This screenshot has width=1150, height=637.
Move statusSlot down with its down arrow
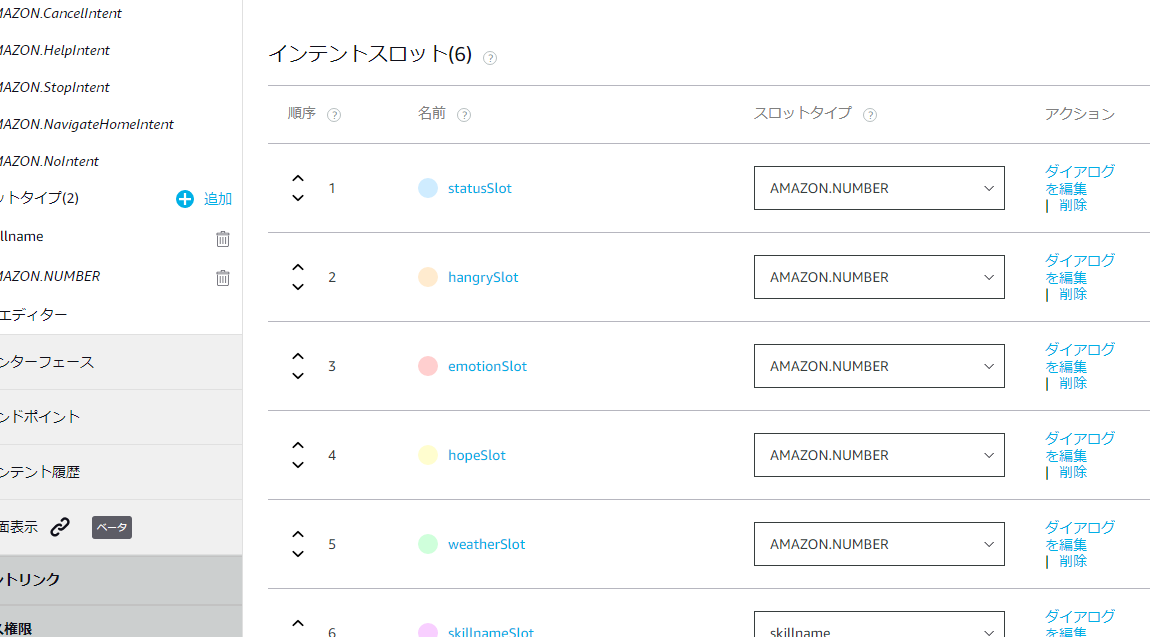(298, 198)
